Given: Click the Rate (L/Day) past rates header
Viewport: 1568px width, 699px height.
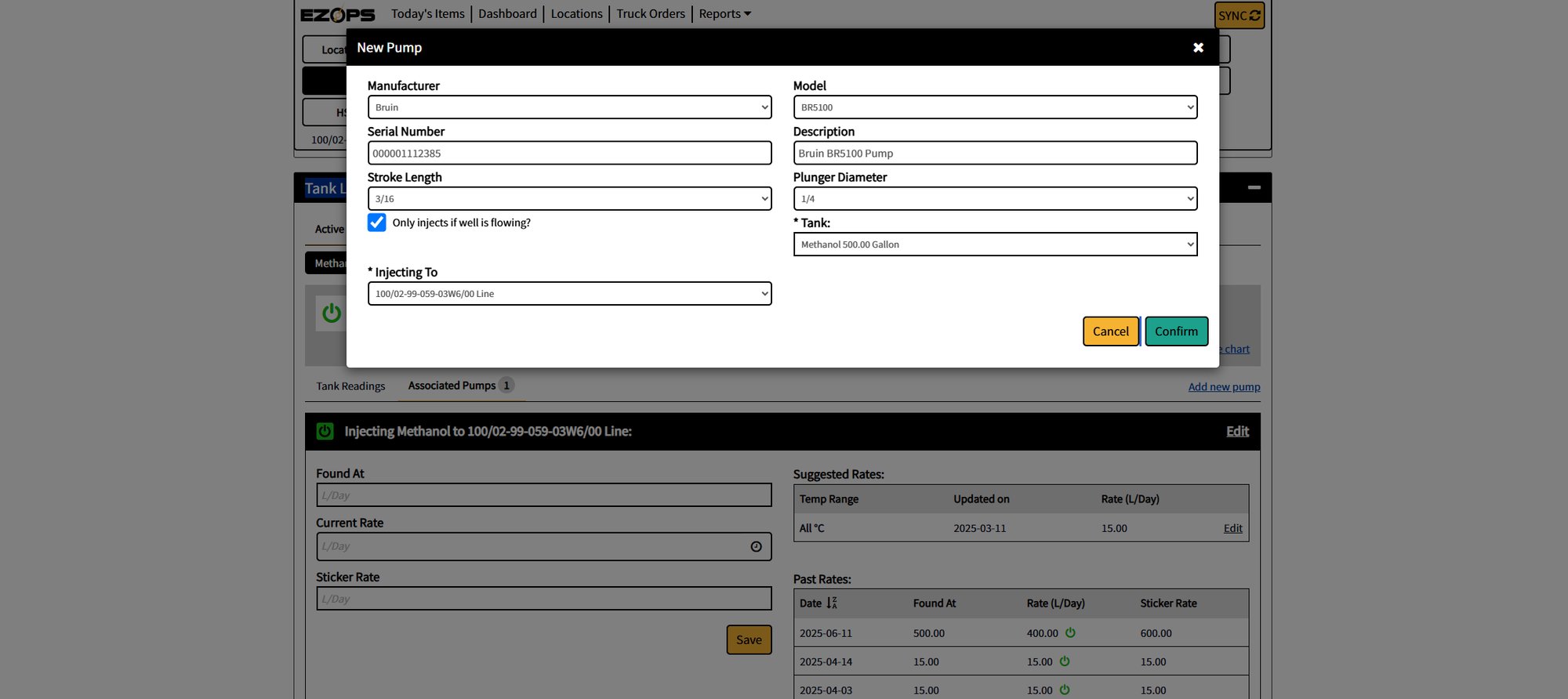Looking at the screenshot, I should pos(1055,603).
